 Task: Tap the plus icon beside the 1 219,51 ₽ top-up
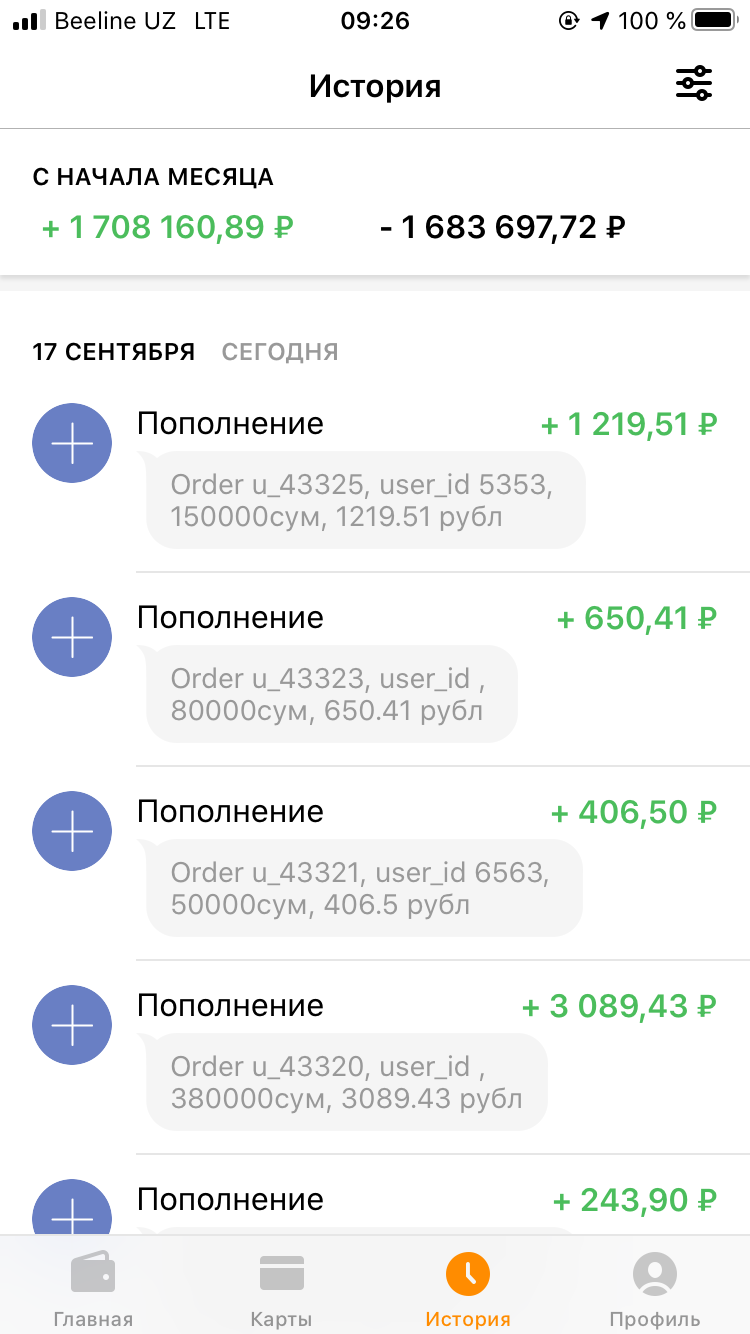[x=72, y=443]
